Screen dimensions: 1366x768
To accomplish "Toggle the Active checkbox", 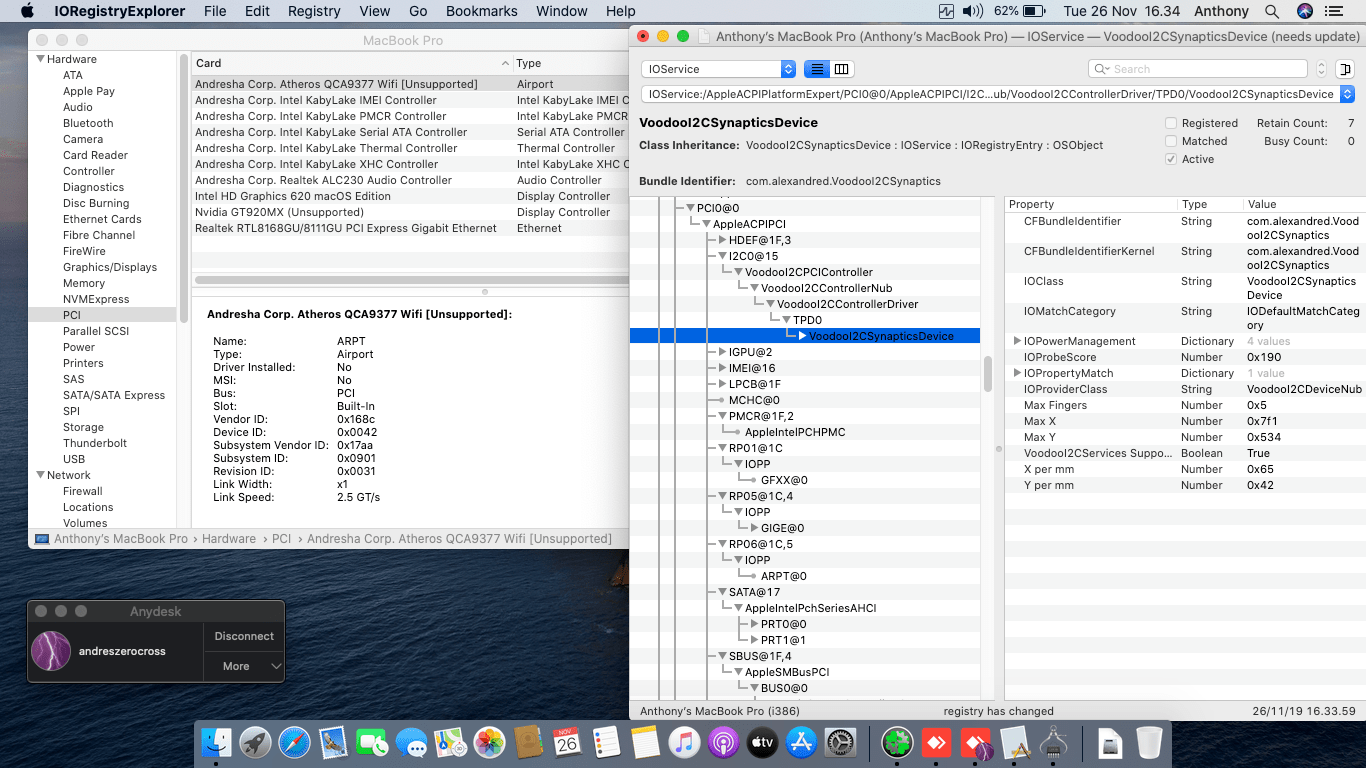I will point(1171,159).
